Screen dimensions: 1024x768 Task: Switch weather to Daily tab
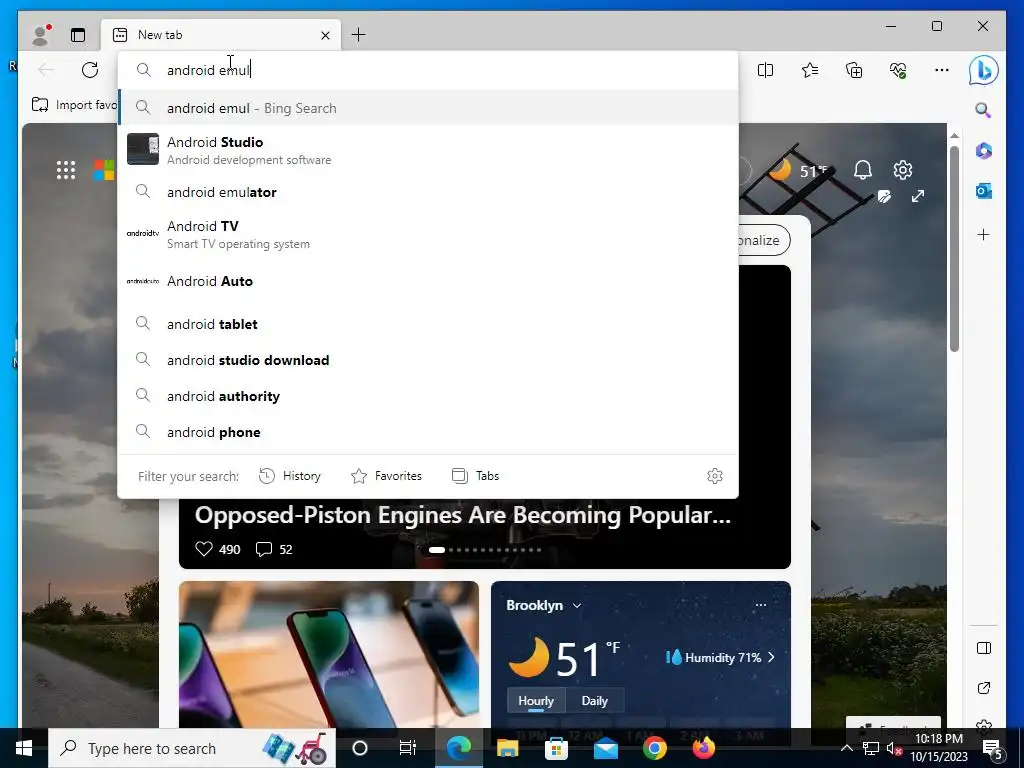[x=594, y=701]
